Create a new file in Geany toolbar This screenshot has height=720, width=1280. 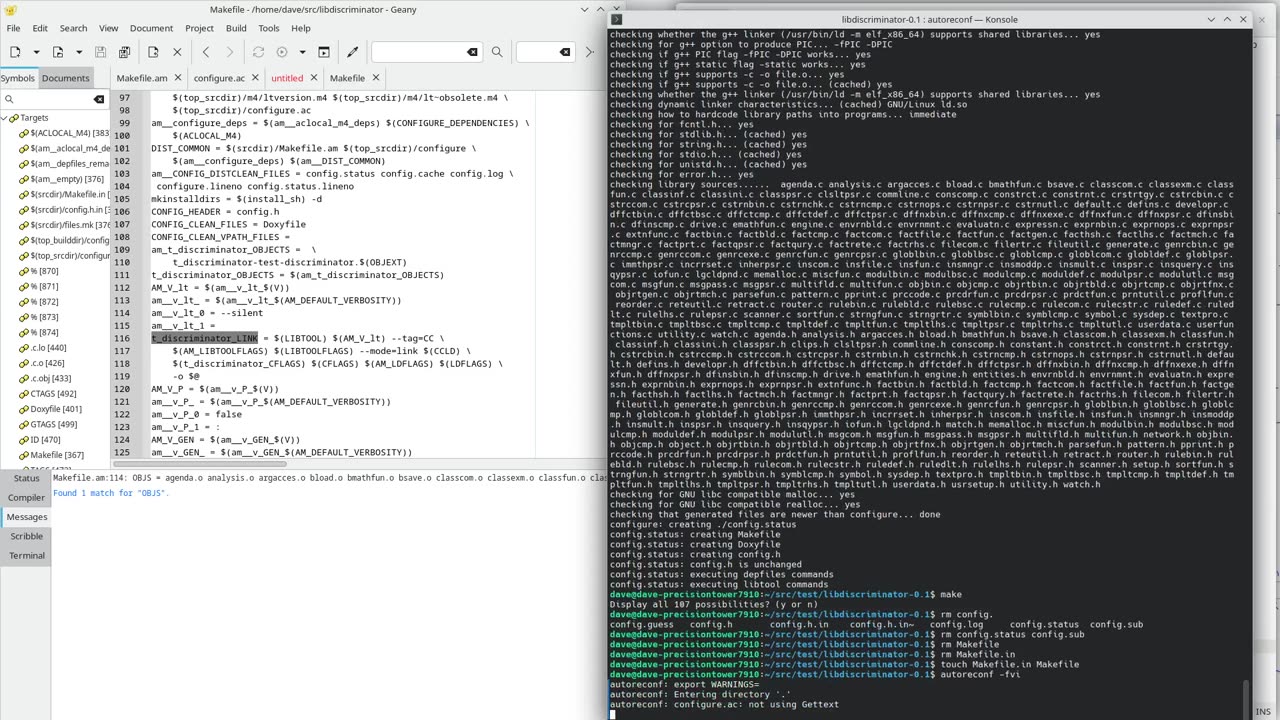tap(14, 52)
